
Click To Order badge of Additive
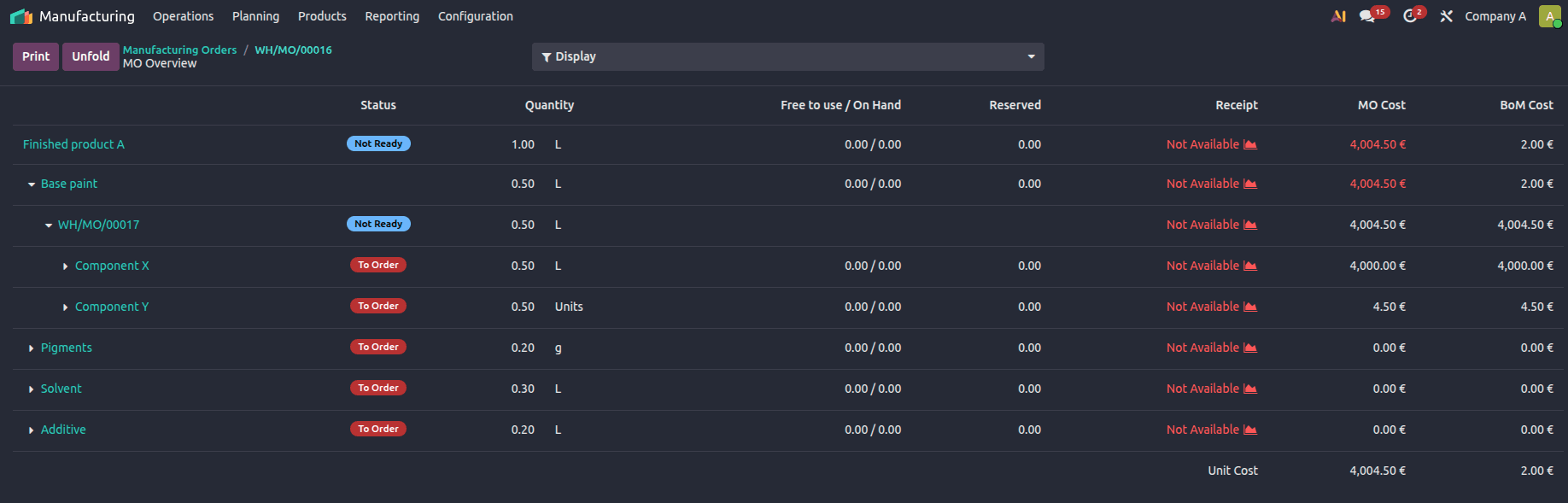(378, 429)
